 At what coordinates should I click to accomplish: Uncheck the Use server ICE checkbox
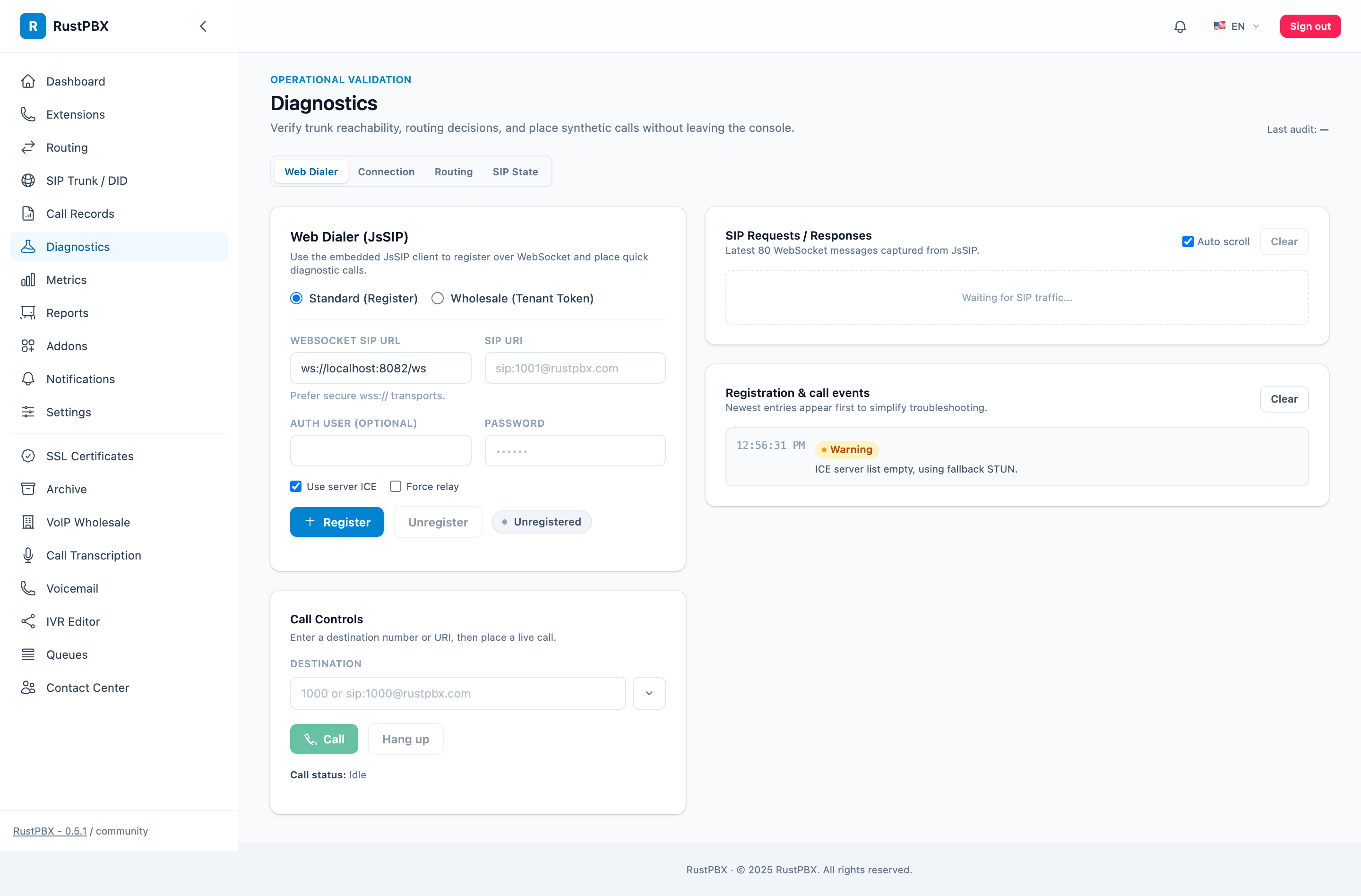tap(296, 487)
